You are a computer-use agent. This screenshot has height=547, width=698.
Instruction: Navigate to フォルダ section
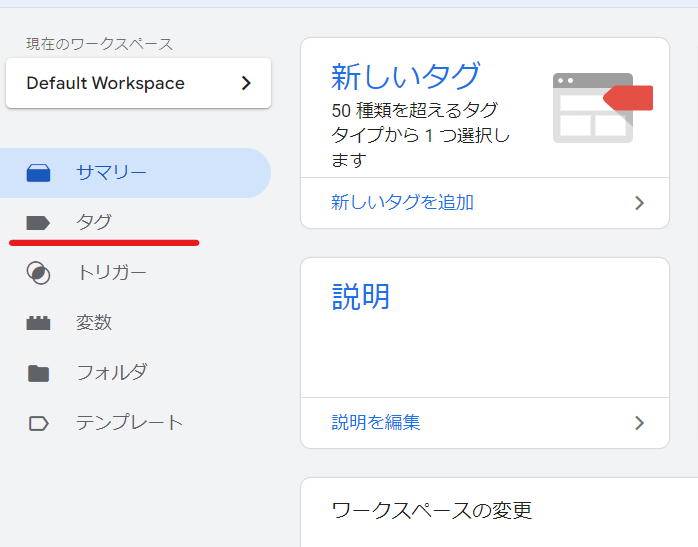point(111,373)
